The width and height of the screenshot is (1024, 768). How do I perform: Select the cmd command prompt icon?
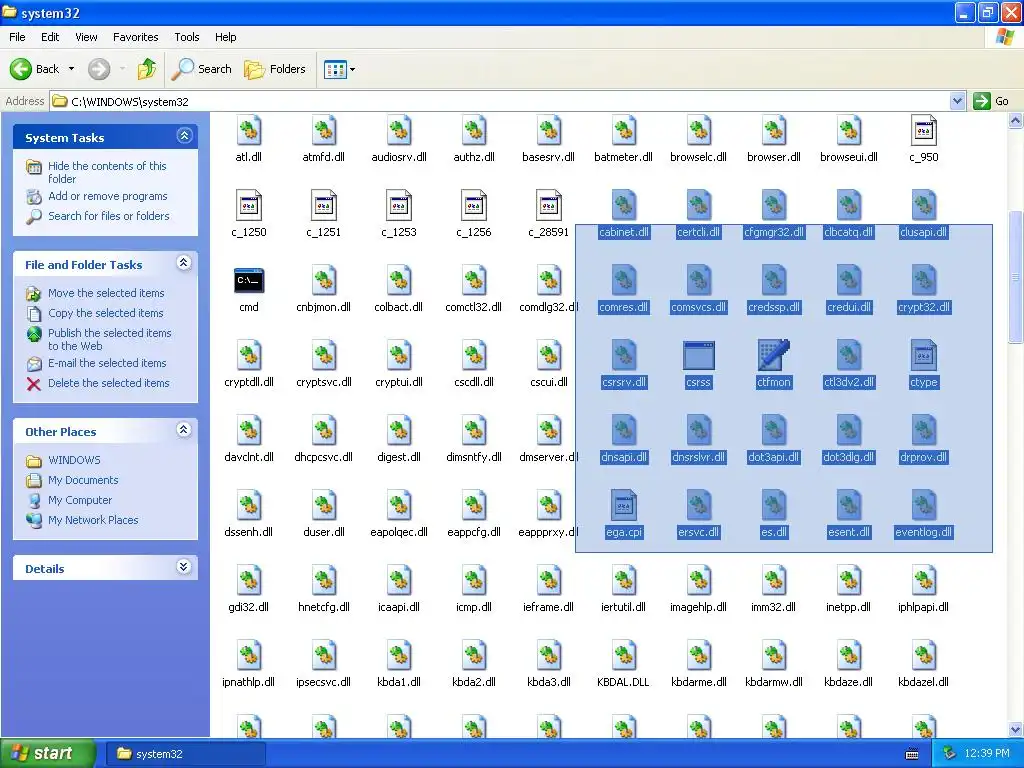click(249, 281)
